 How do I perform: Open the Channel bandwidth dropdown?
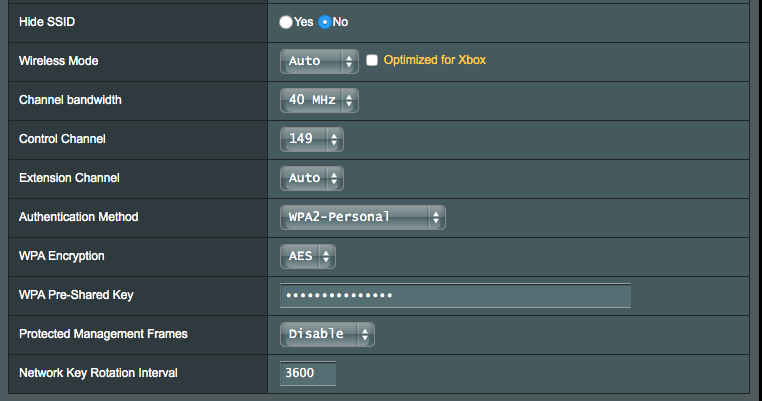[x=318, y=100]
